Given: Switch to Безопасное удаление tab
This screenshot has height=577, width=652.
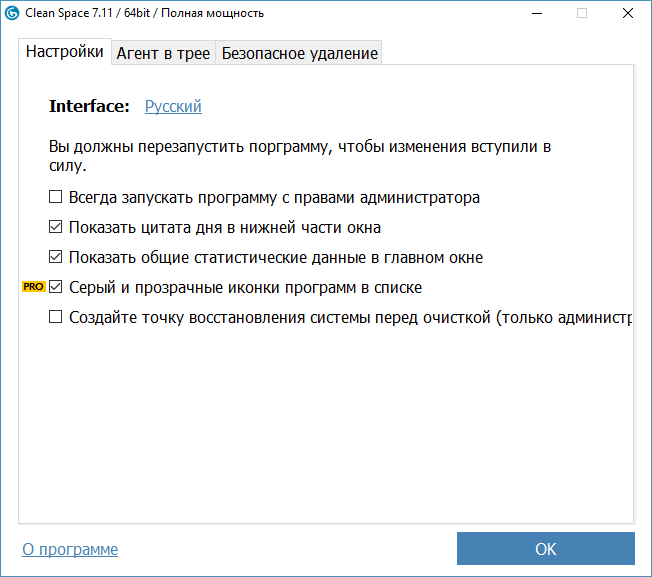Looking at the screenshot, I should tap(299, 53).
